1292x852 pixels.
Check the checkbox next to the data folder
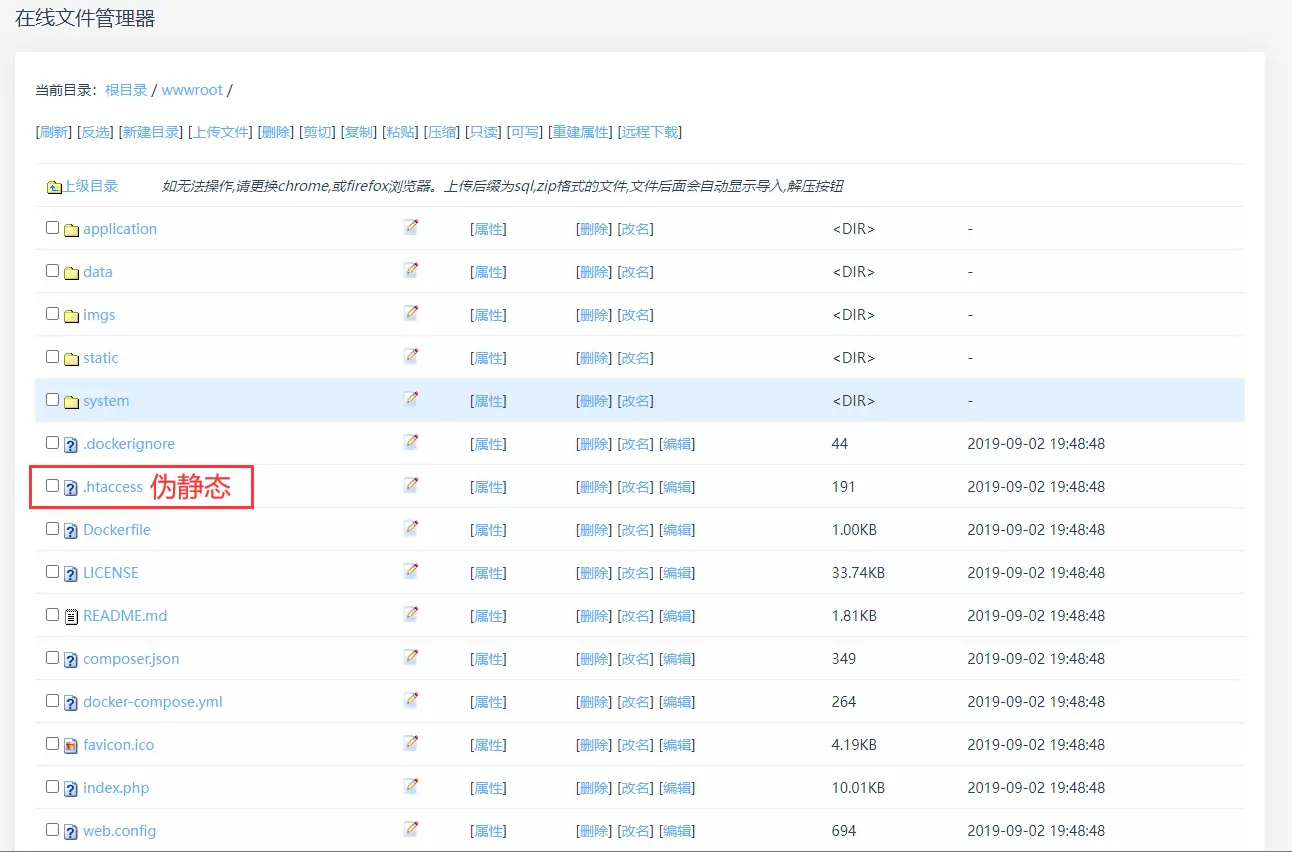click(52, 269)
